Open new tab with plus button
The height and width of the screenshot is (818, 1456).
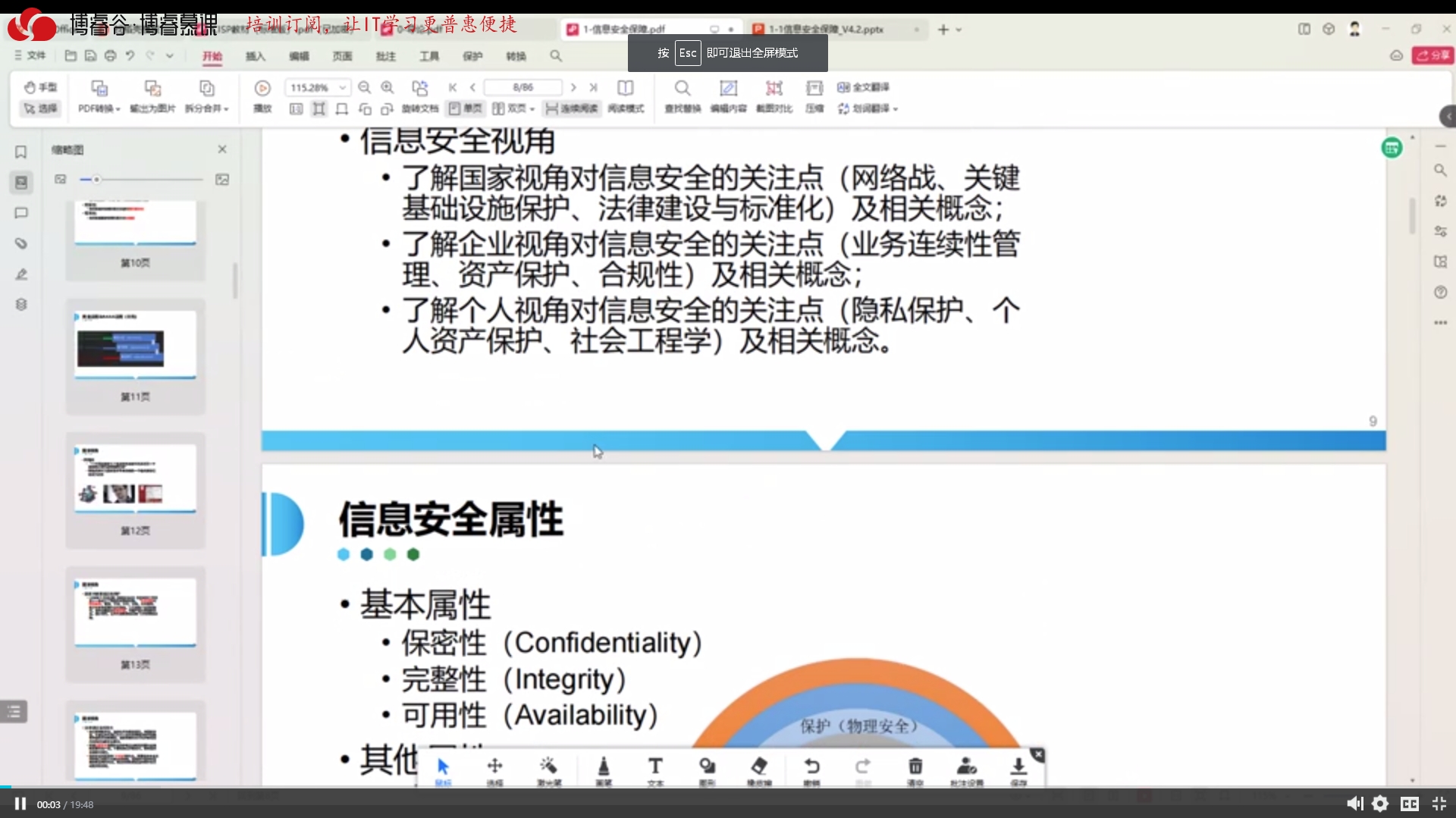[x=943, y=29]
